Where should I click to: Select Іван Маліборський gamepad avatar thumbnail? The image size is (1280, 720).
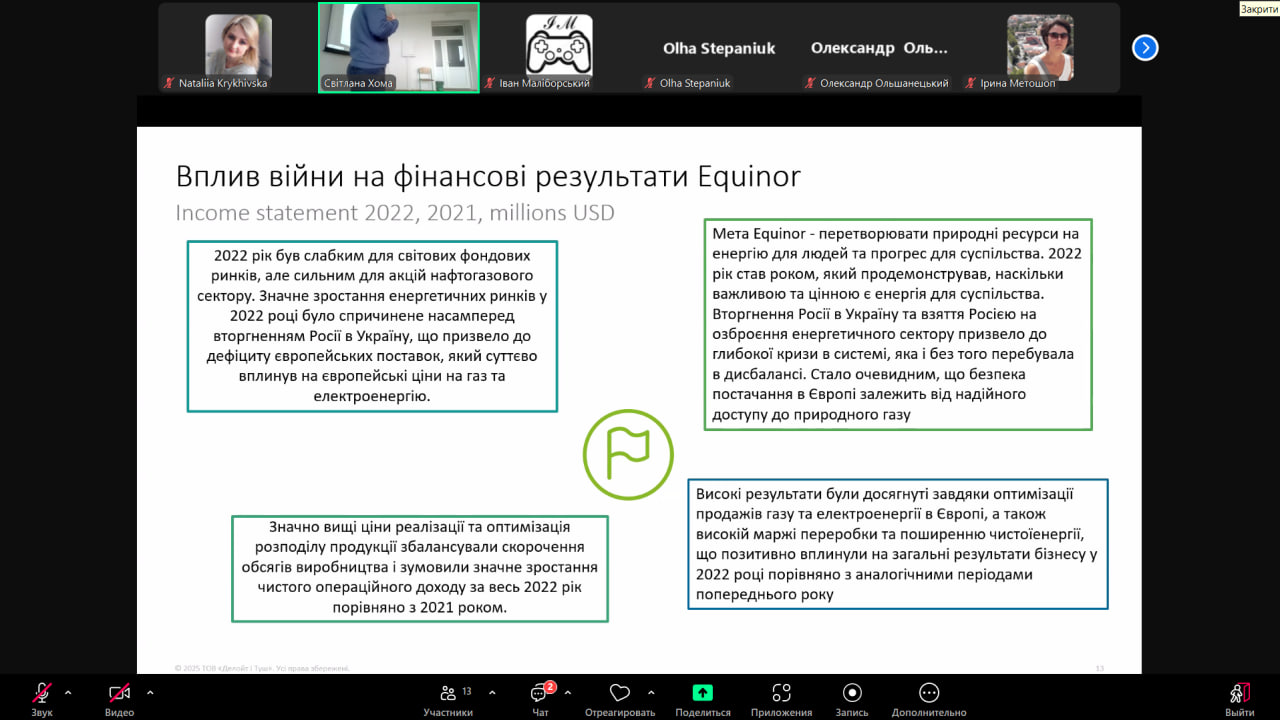coord(559,47)
